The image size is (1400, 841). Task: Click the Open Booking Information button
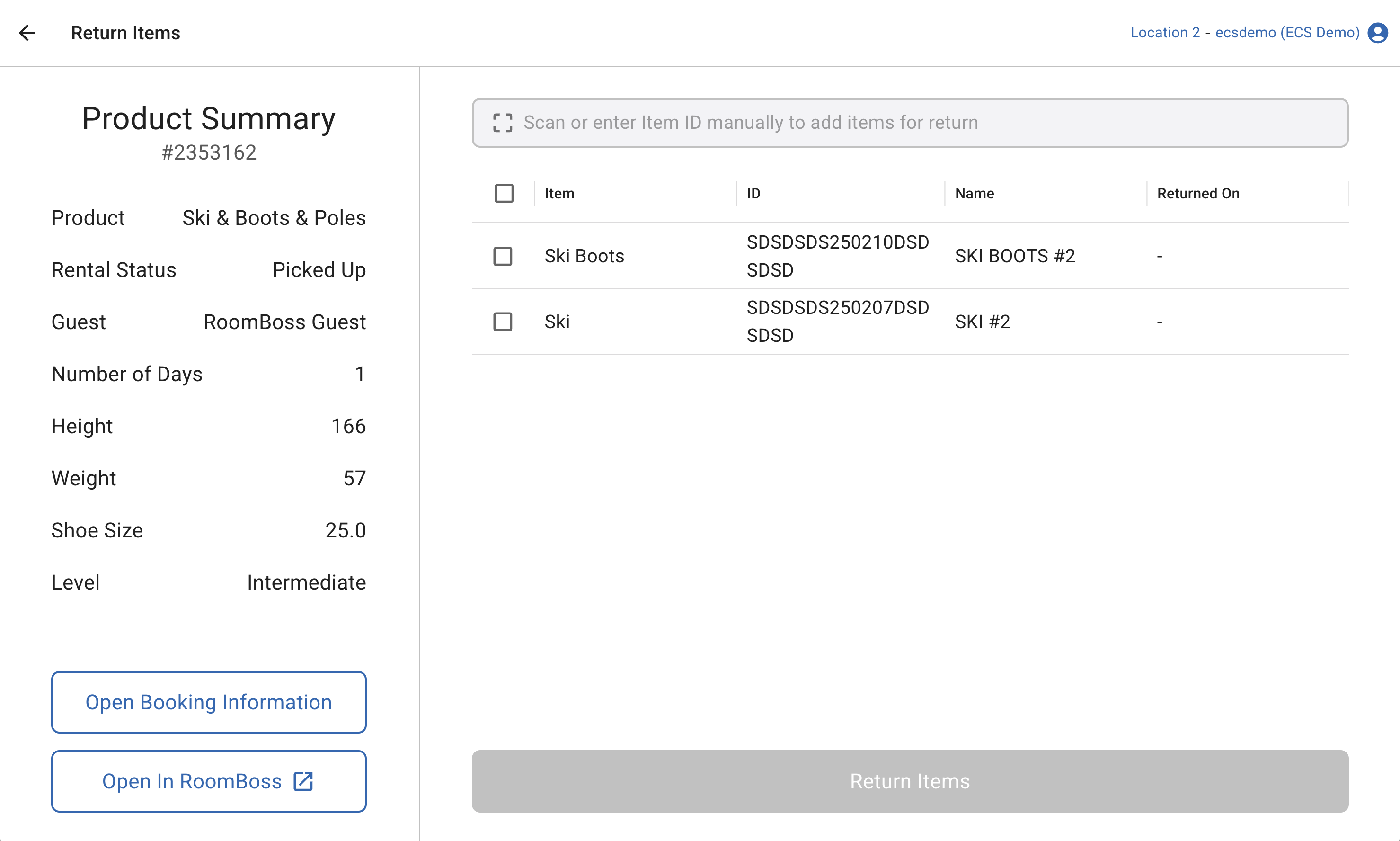(x=208, y=702)
